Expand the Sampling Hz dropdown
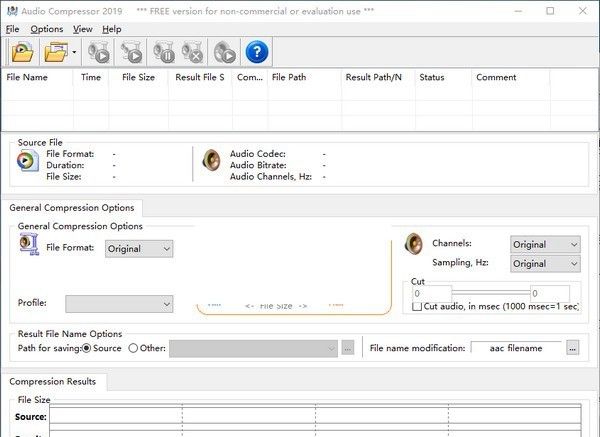 click(545, 264)
